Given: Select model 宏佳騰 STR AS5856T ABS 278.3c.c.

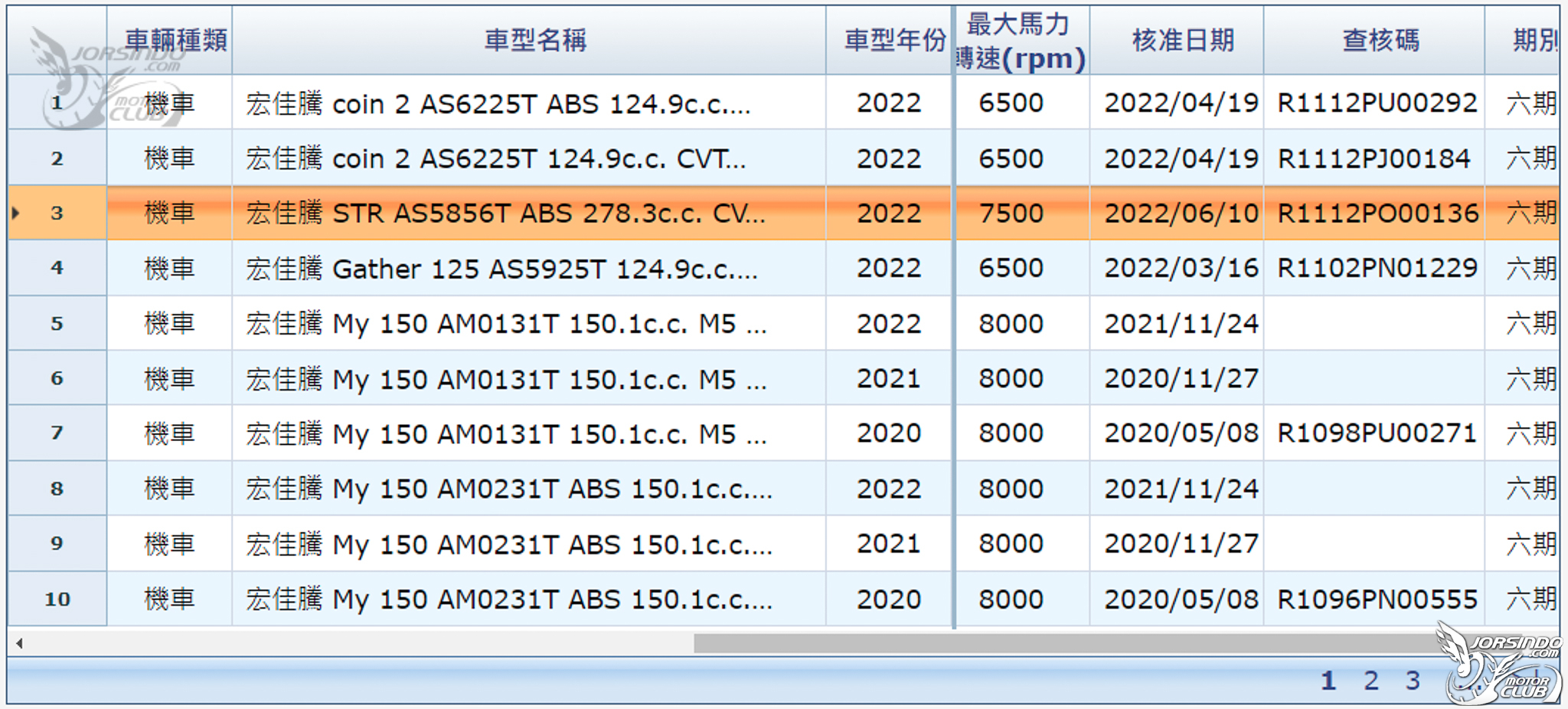Looking at the screenshot, I should (x=505, y=213).
